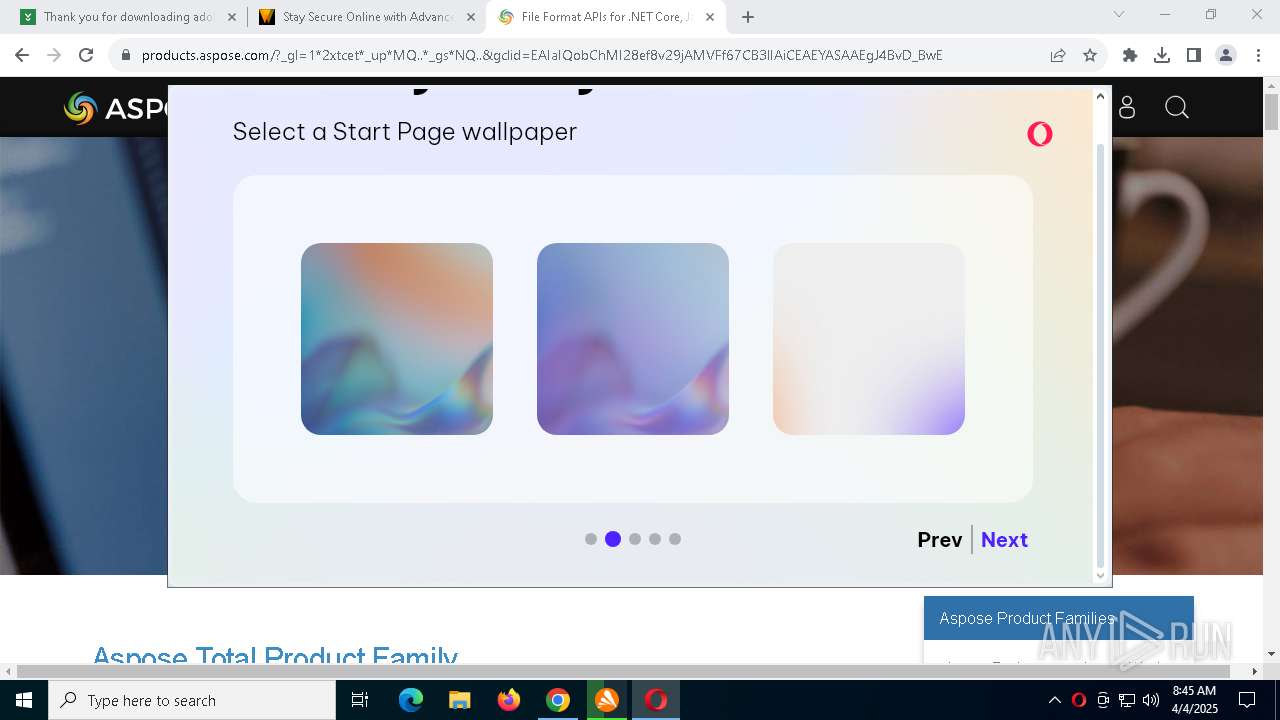Reload the current page
The width and height of the screenshot is (1280, 720).
(x=86, y=55)
